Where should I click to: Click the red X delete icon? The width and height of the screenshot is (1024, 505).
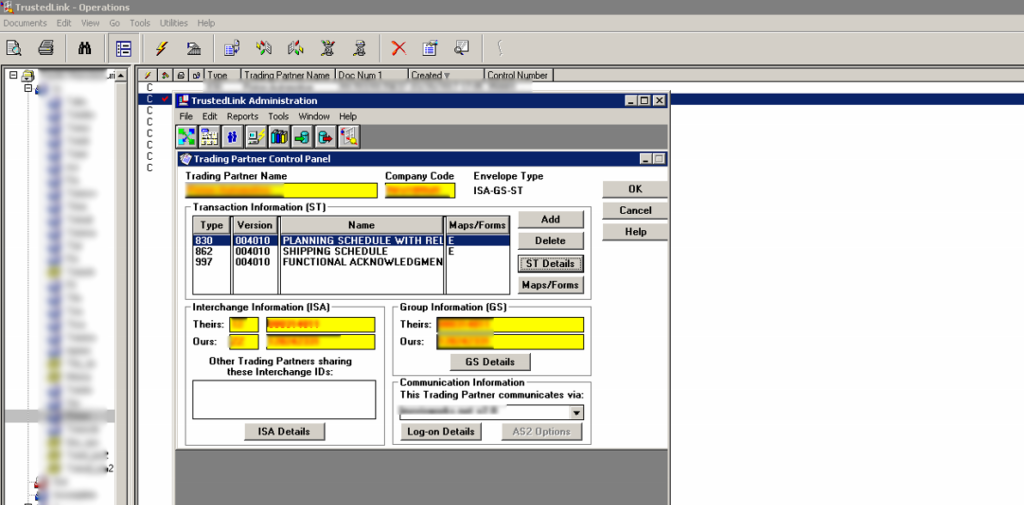tap(398, 48)
